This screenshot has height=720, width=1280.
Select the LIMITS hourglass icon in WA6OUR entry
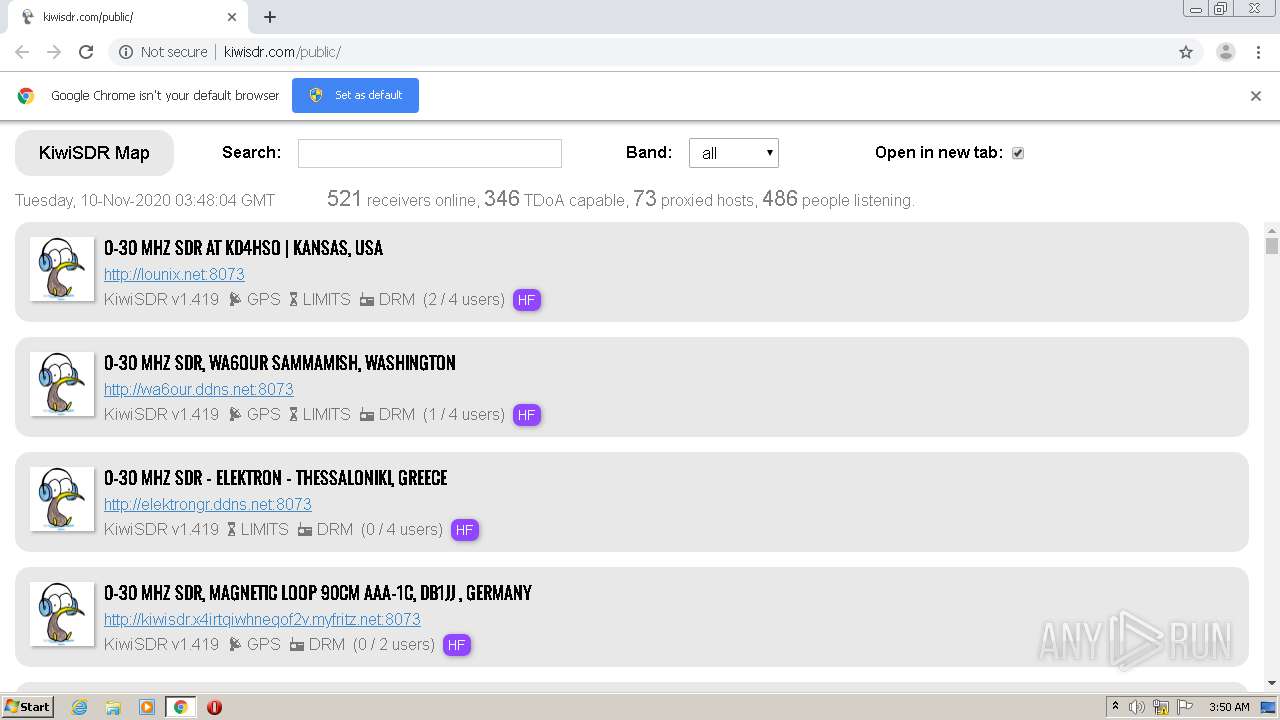pyautogui.click(x=294, y=414)
